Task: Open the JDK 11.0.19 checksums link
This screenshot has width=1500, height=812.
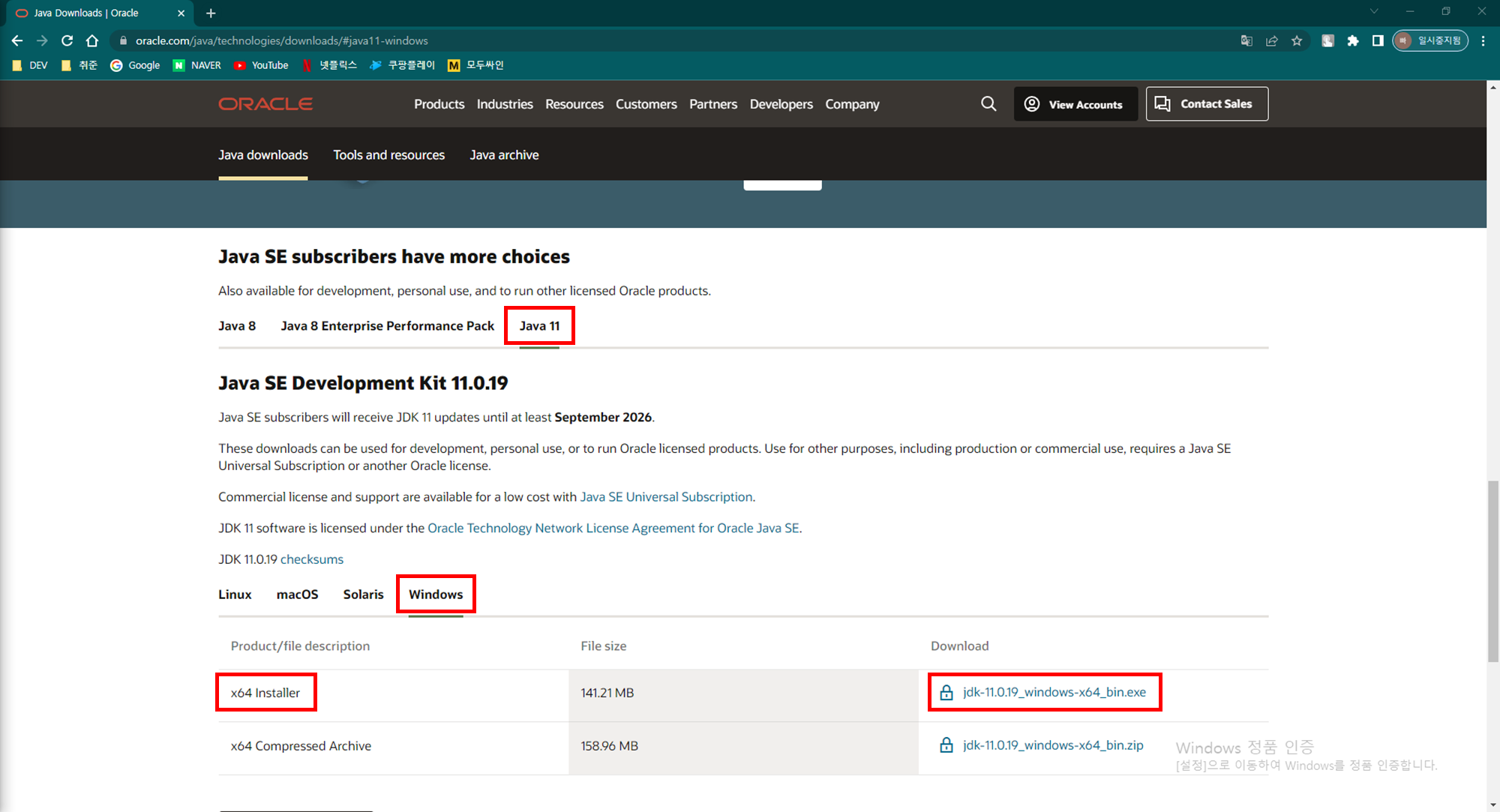Action: point(312,559)
